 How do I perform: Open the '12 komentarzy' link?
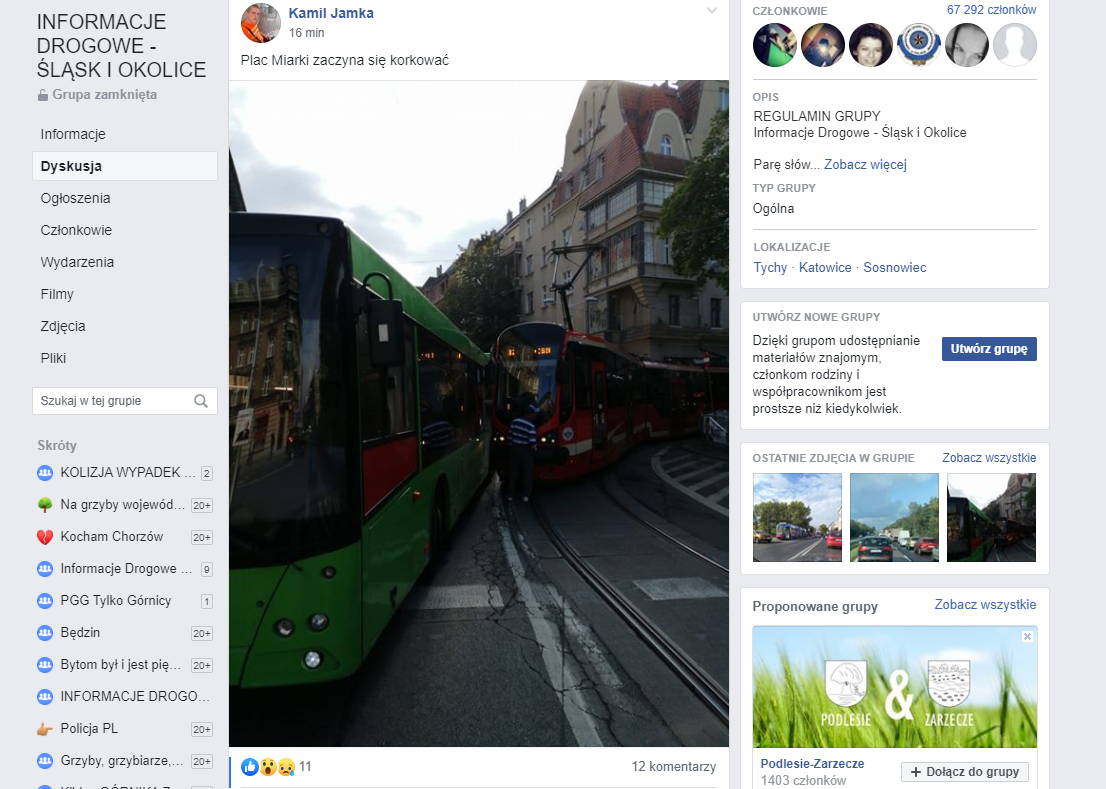tap(674, 766)
